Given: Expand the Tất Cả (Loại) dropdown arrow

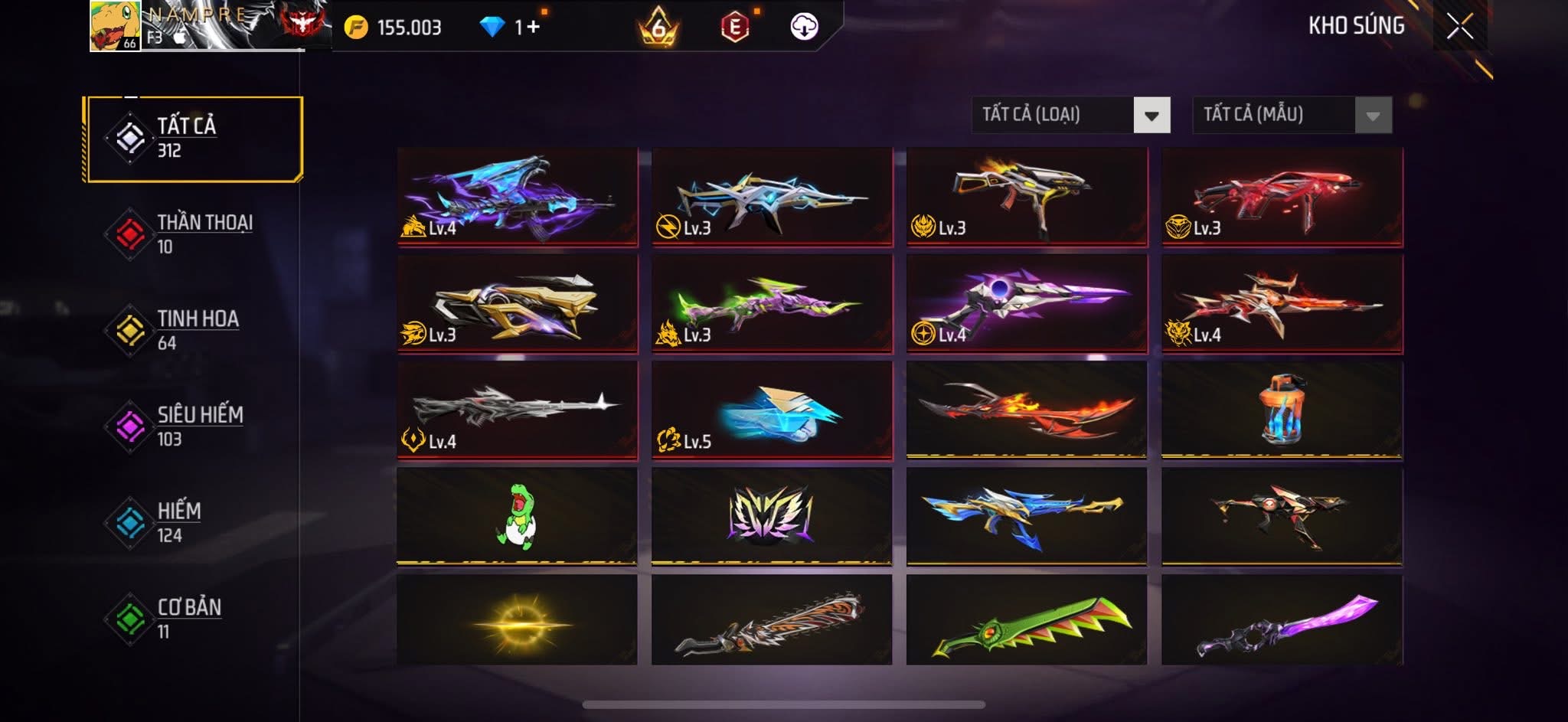Looking at the screenshot, I should click(1151, 116).
